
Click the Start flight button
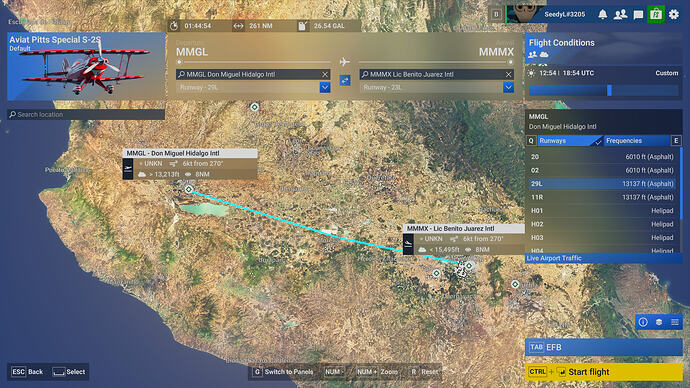[603, 372]
